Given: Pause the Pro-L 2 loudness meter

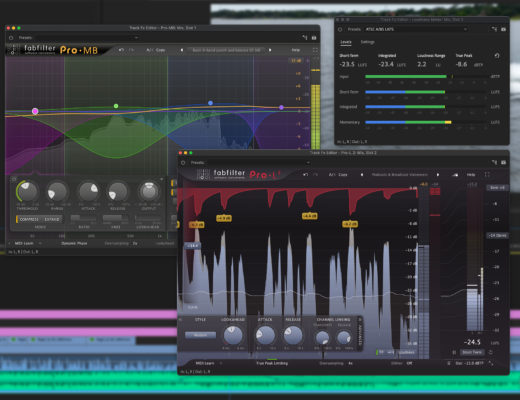Looking at the screenshot, I should [x=454, y=352].
